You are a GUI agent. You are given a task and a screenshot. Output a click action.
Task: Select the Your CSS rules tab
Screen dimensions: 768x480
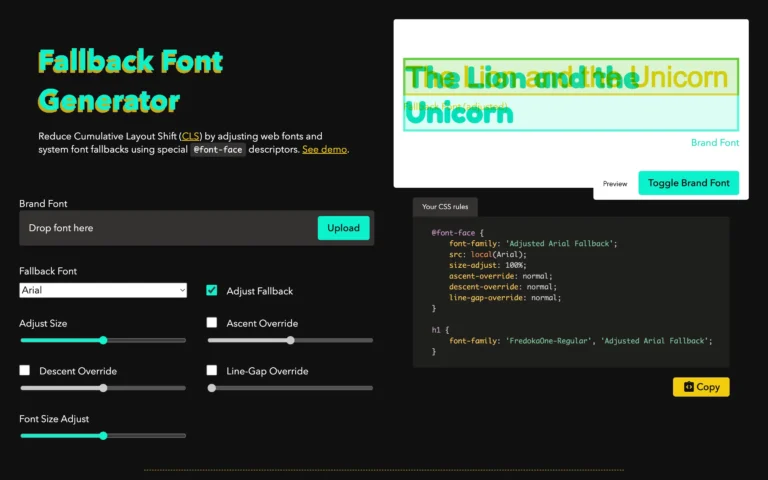pos(445,207)
